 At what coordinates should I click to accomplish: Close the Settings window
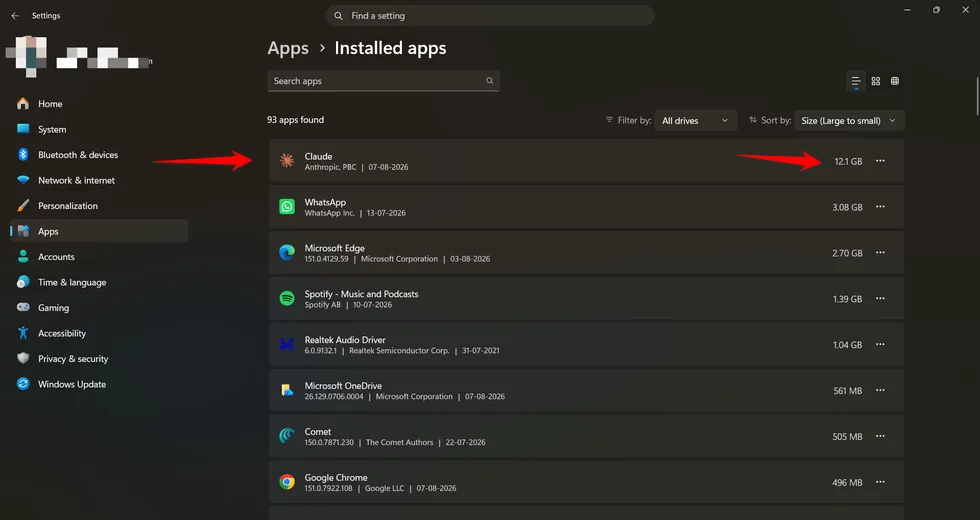pos(965,10)
